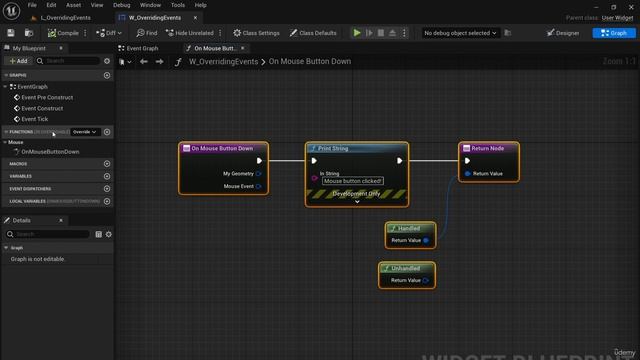The width and height of the screenshot is (640, 360).
Task: Expand Print String advanced options
Action: click(357, 202)
